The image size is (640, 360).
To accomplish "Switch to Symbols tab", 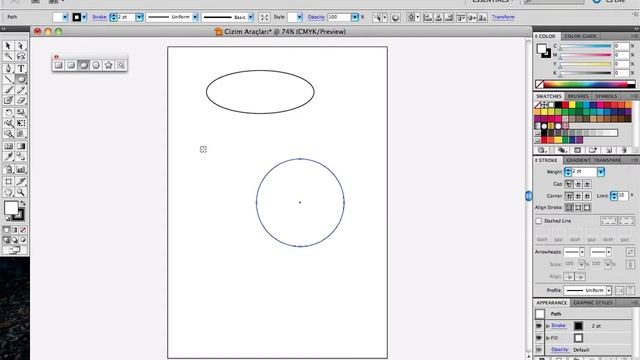I will coord(606,96).
